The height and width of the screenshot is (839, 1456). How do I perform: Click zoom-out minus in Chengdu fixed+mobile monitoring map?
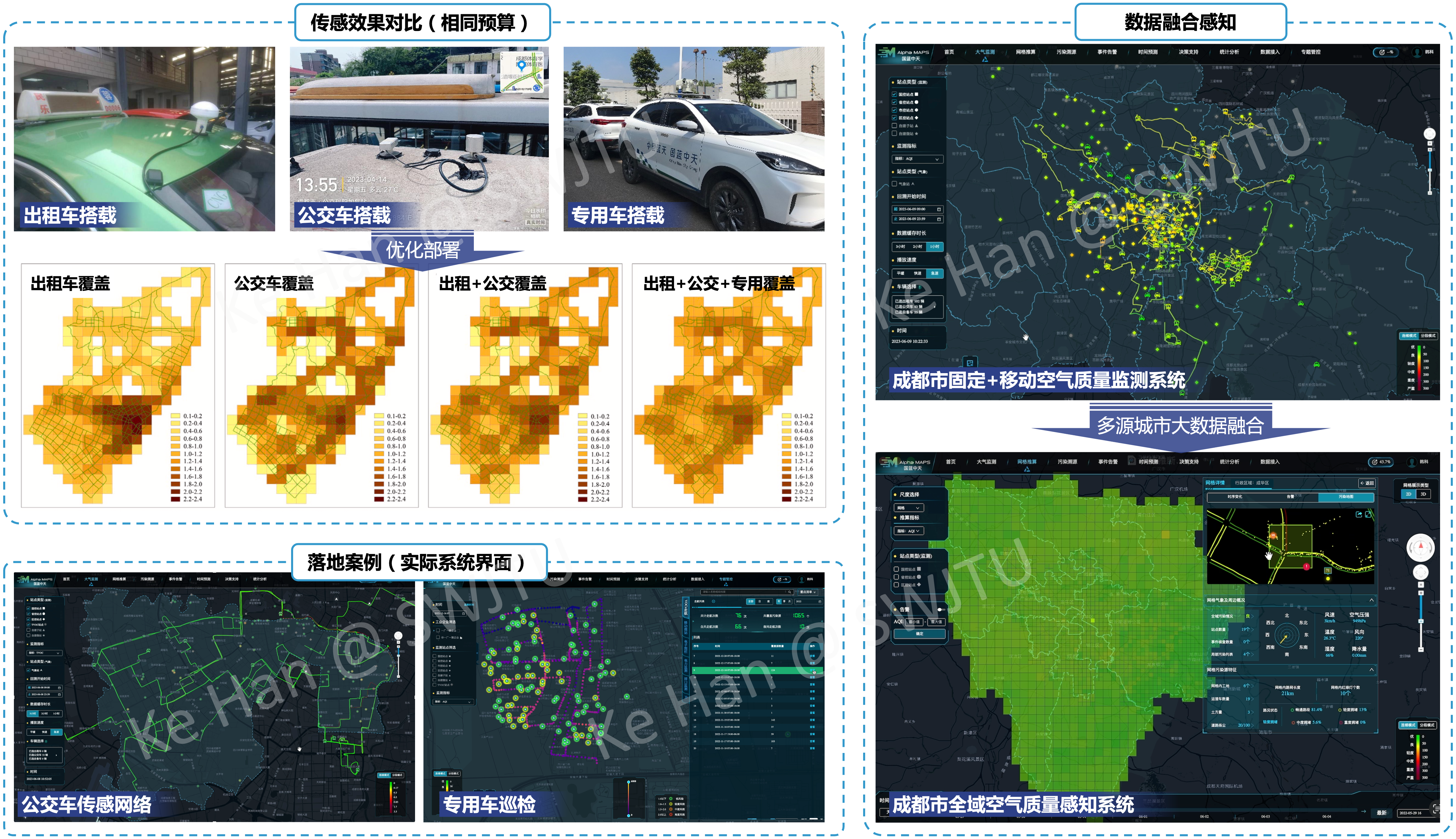[1430, 194]
